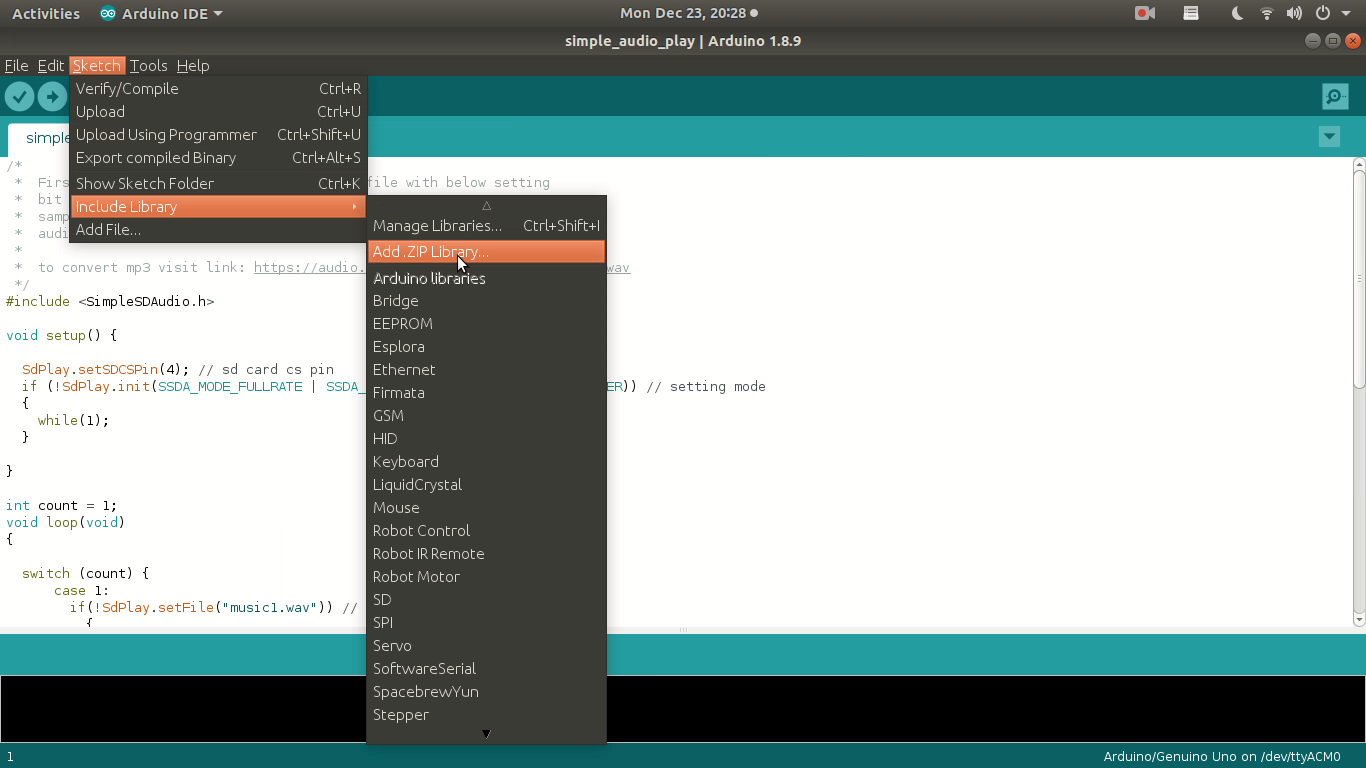Open the Wi-Fi network indicator
Viewport: 1366px width, 768px height.
point(1267,13)
